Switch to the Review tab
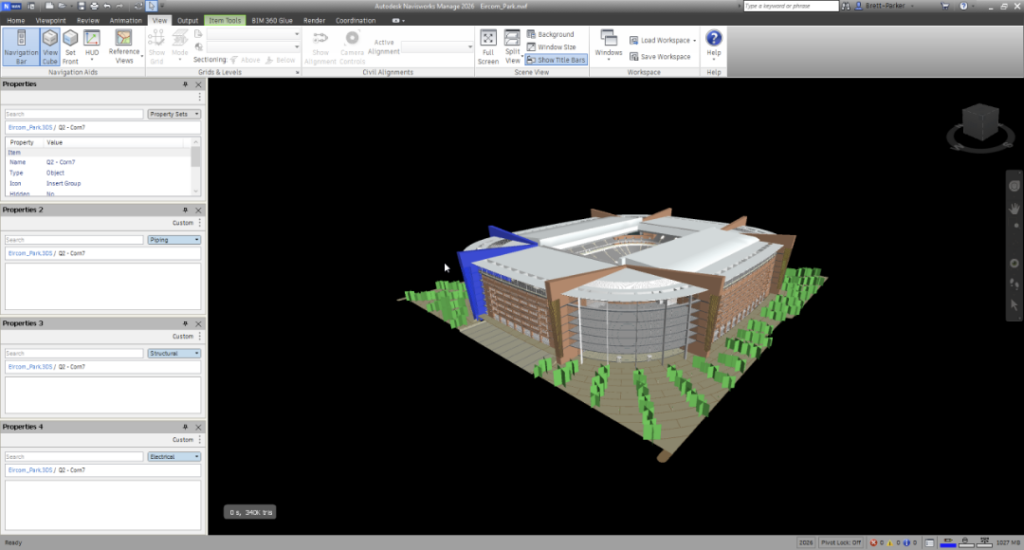1024x550 pixels. click(x=88, y=20)
